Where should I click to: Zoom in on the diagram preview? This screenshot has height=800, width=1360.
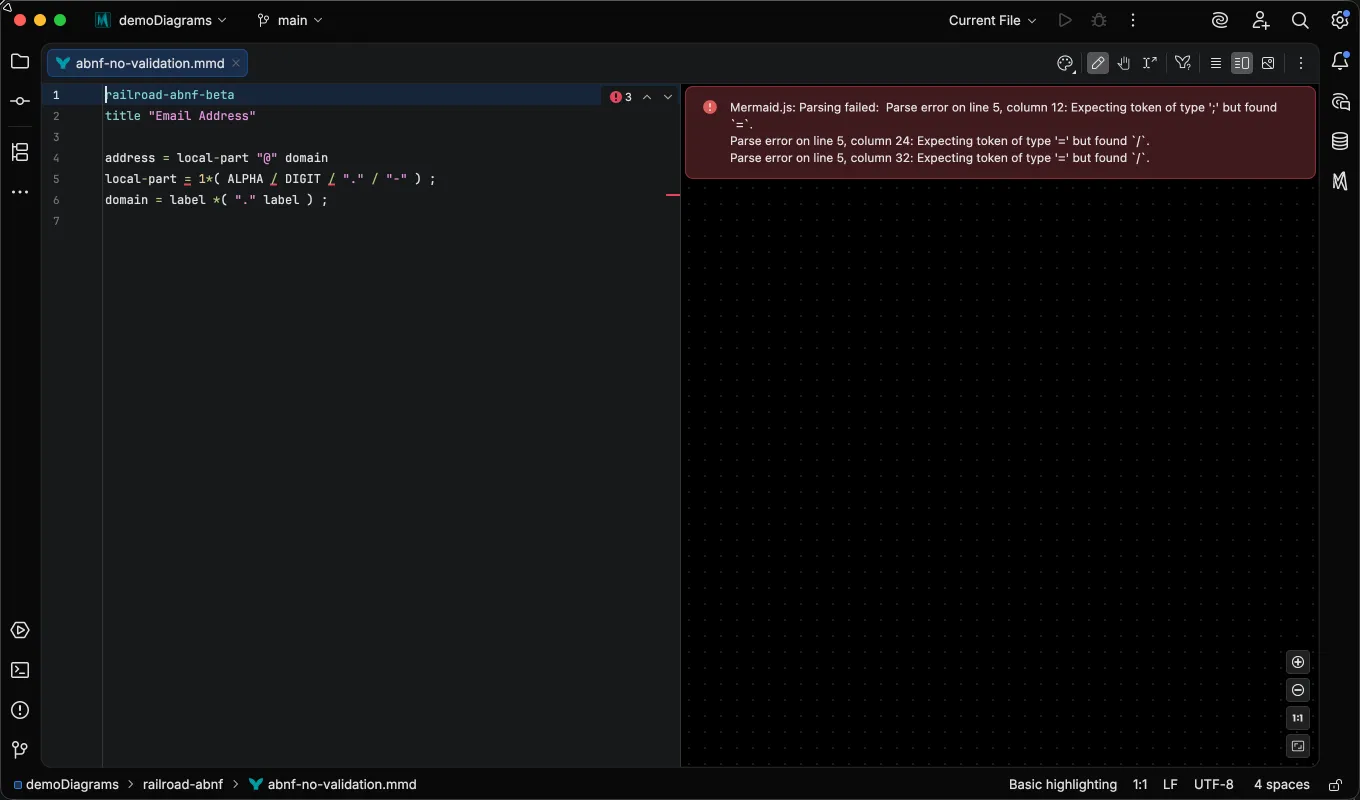1298,662
